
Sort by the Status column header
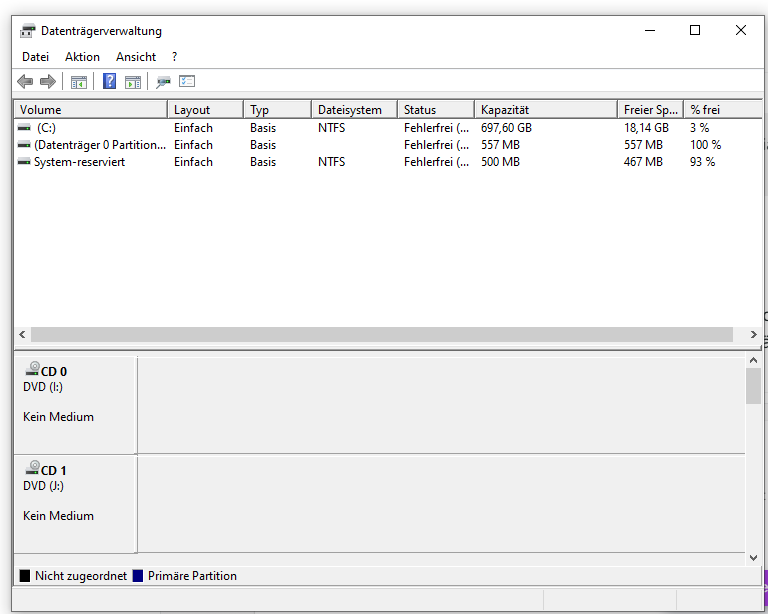(x=436, y=110)
